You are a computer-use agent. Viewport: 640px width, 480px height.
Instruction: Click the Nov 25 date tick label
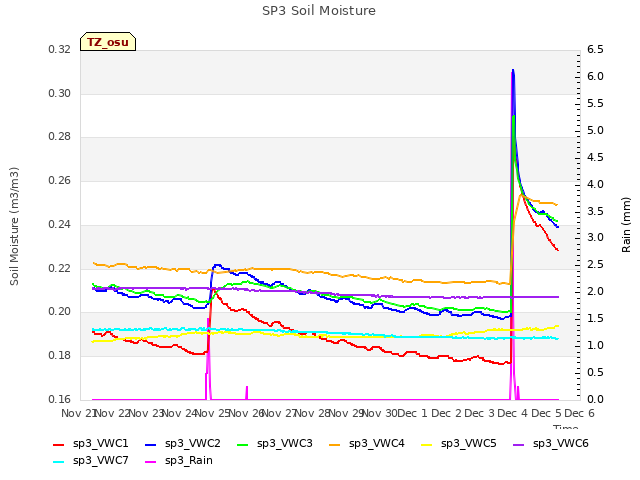[212, 413]
